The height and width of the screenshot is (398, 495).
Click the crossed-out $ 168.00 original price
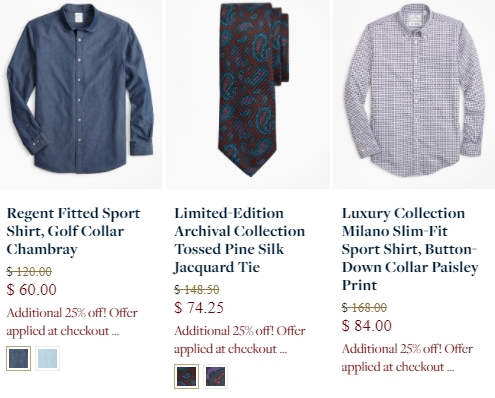[x=364, y=308]
